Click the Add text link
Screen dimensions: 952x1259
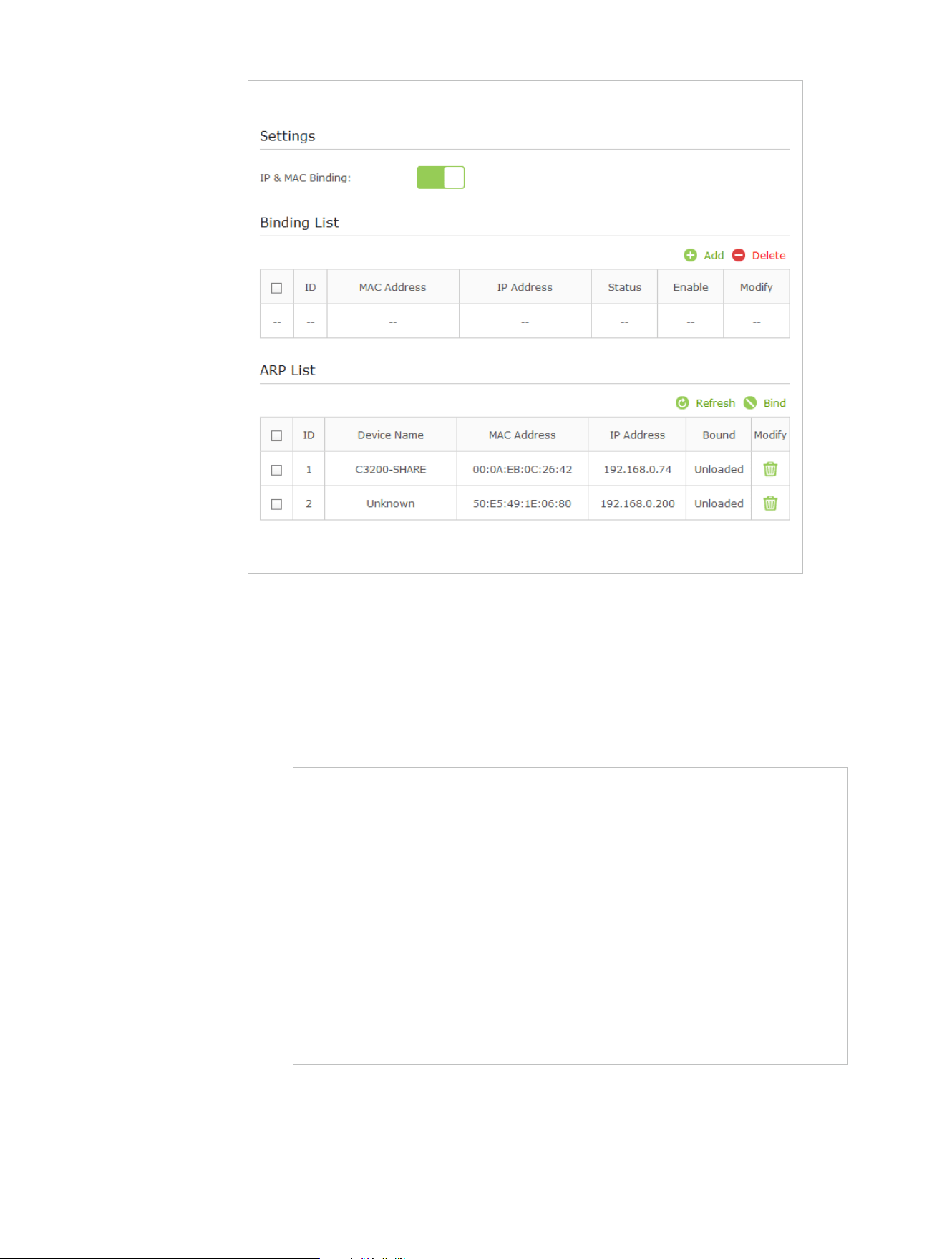tap(714, 256)
